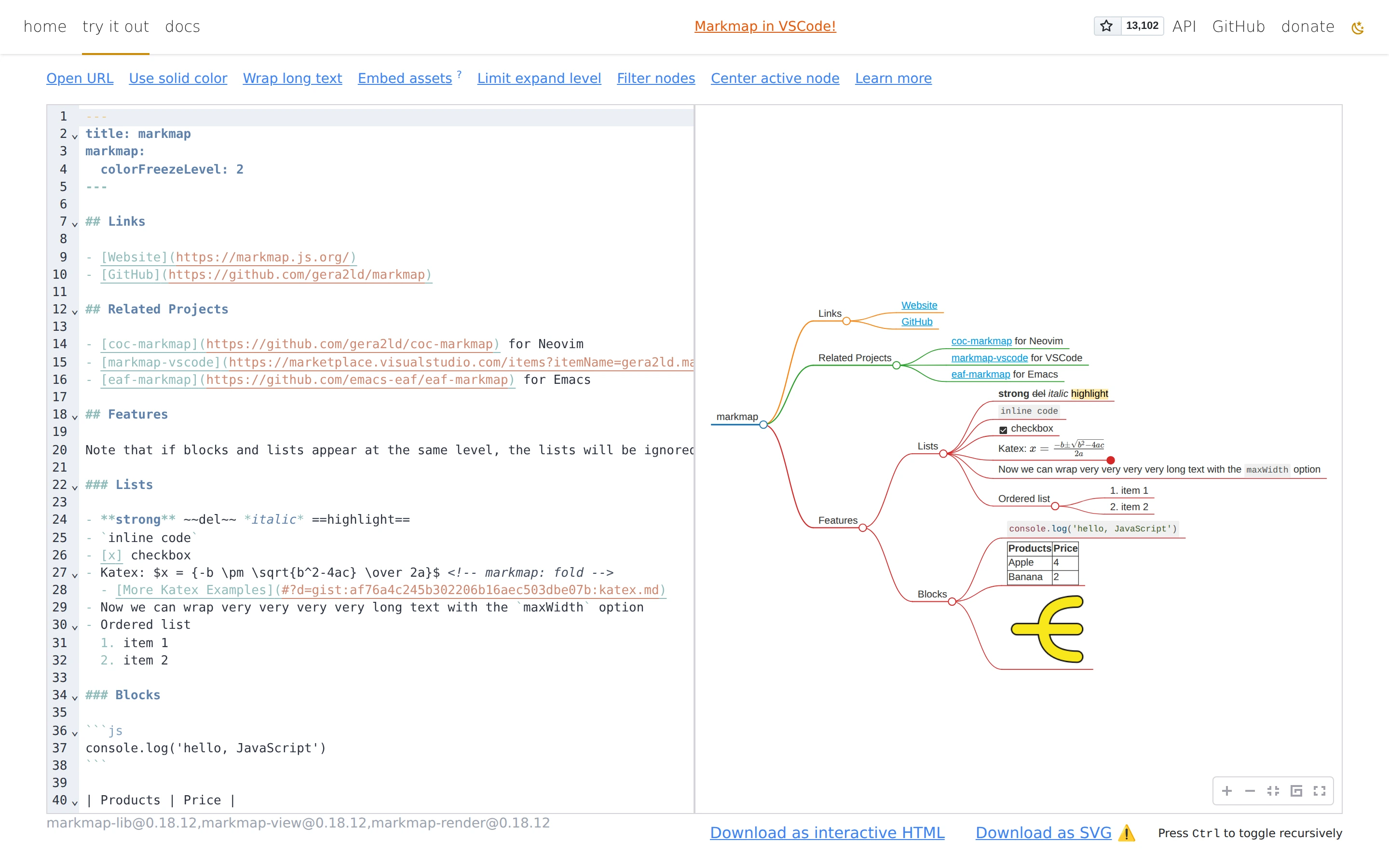Open the markmap-vscode mindmap link
Image resolution: width=1389 pixels, height=868 pixels.
point(990,358)
